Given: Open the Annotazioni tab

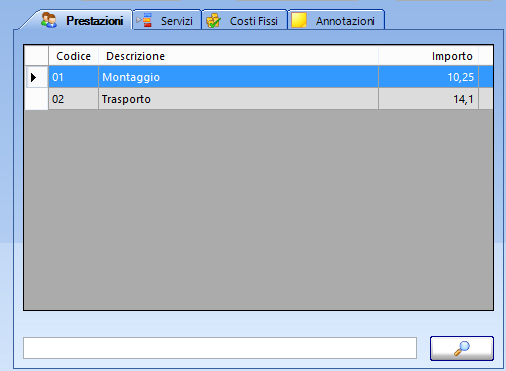Looking at the screenshot, I should coord(336,20).
